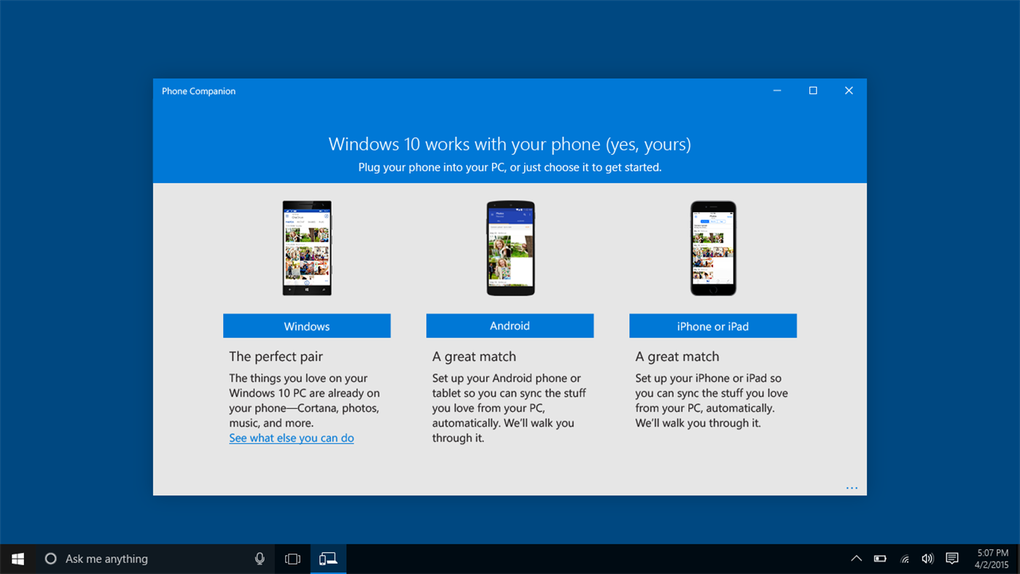
Task: Open the more options ellipsis
Action: coord(852,487)
